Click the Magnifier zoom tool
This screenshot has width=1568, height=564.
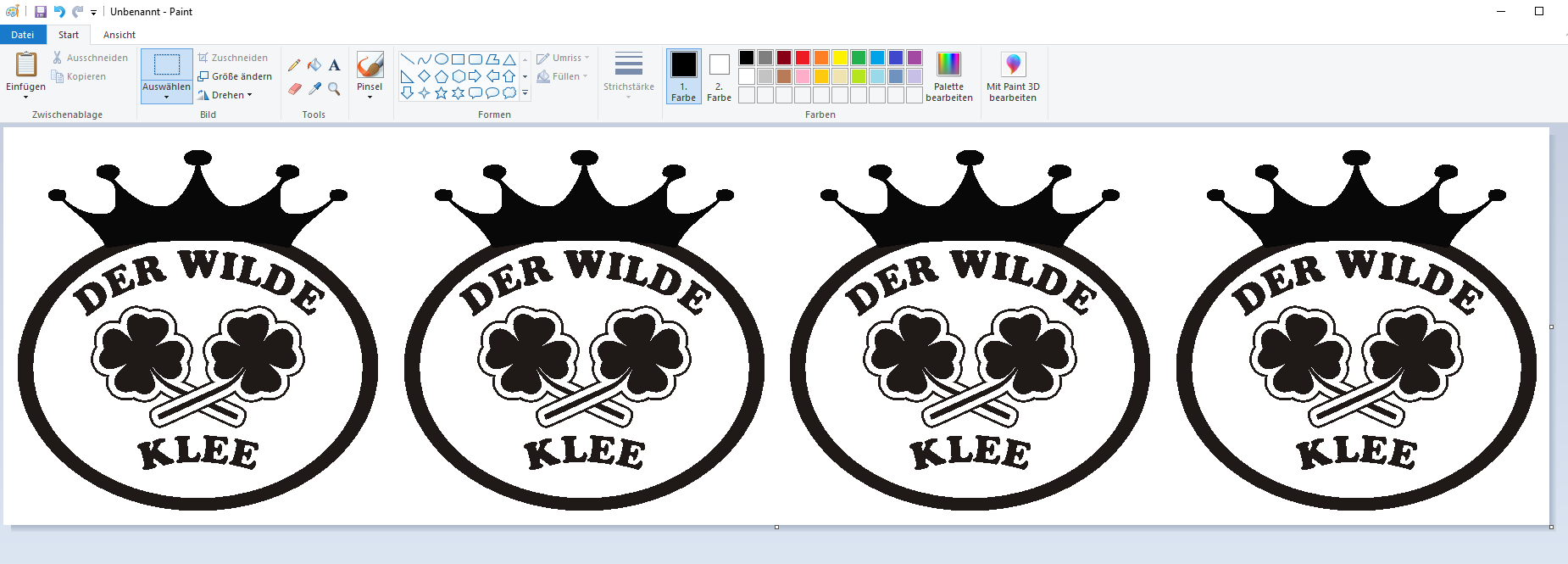tap(334, 88)
